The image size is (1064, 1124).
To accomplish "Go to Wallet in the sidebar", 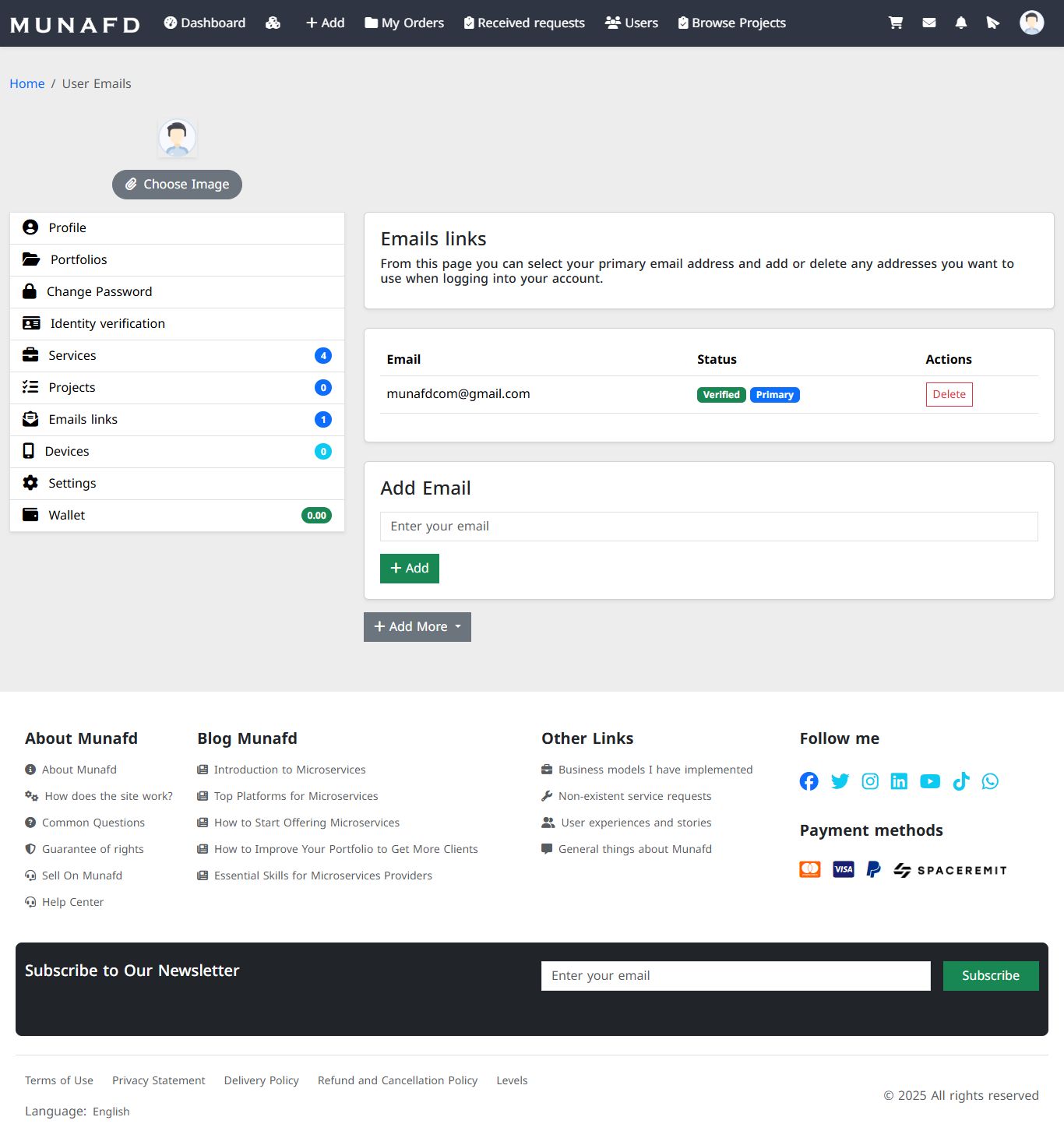I will (x=177, y=516).
